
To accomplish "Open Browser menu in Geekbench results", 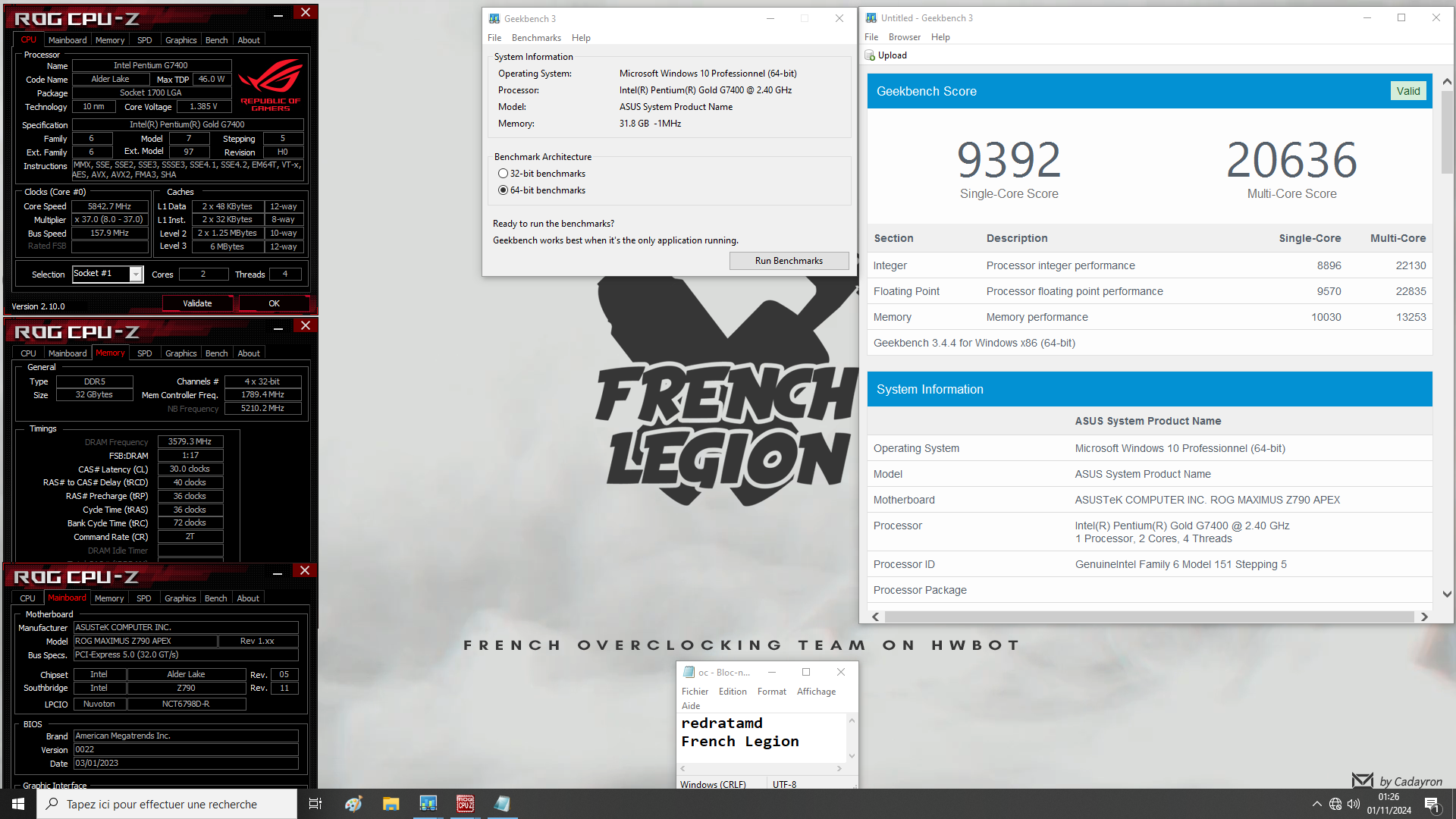I will coord(905,37).
